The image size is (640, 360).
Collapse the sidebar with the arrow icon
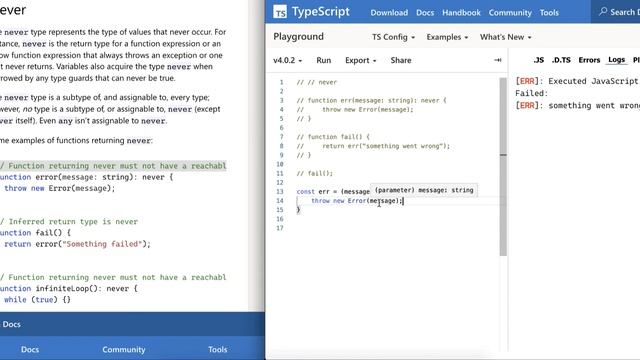pyautogui.click(x=498, y=60)
